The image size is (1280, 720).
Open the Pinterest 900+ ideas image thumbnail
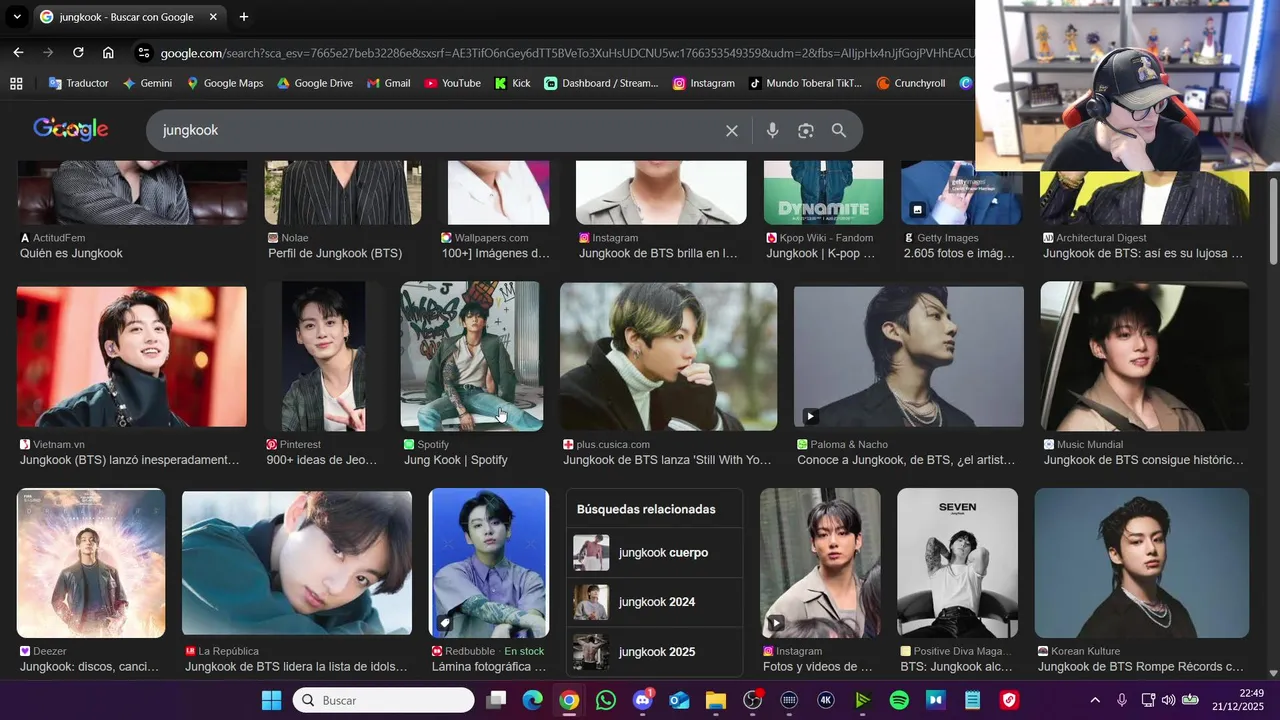coord(324,356)
